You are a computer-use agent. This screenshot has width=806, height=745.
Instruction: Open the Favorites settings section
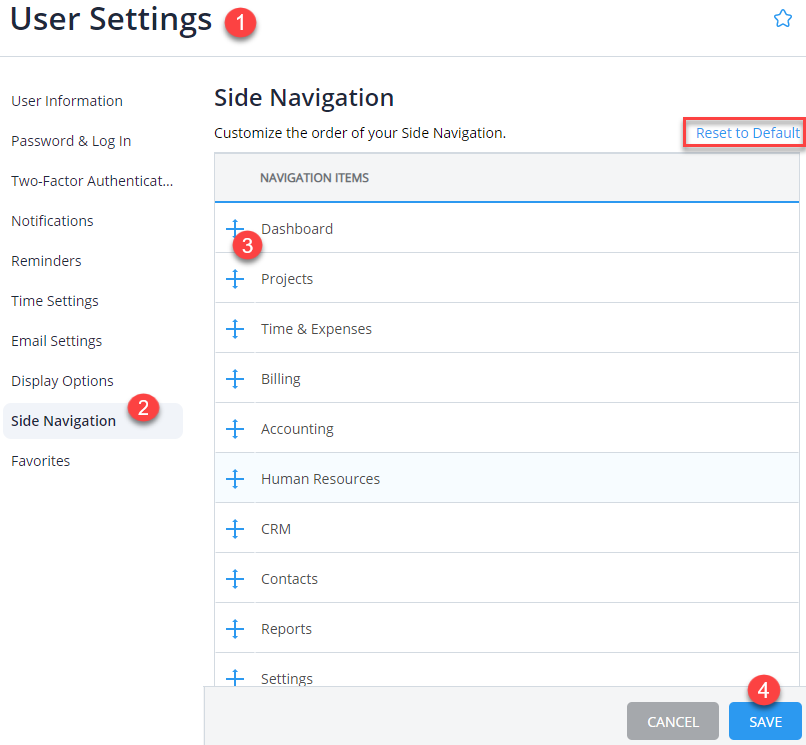pyautogui.click(x=41, y=461)
